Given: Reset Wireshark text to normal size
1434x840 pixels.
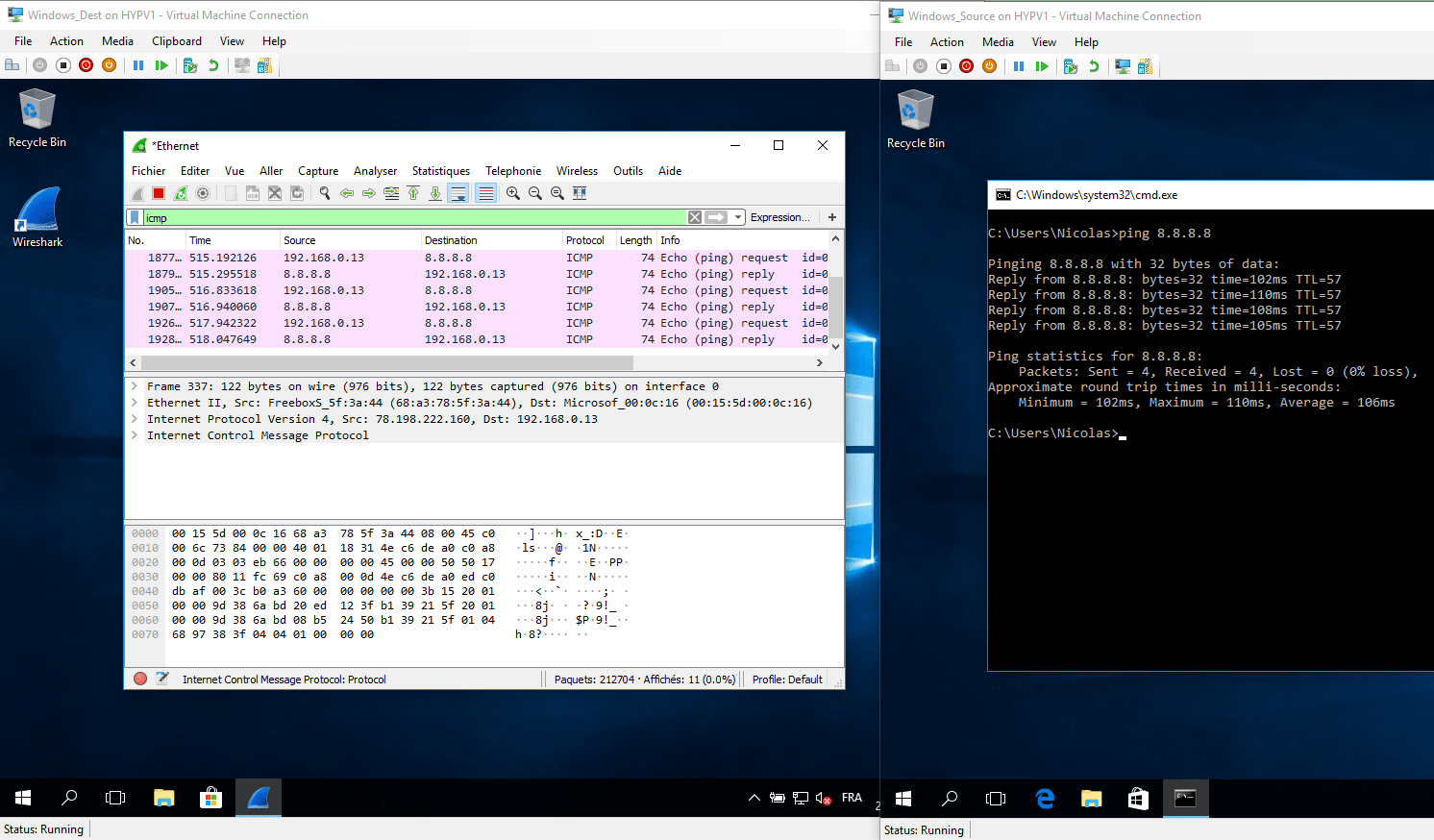Looking at the screenshot, I should (x=557, y=193).
